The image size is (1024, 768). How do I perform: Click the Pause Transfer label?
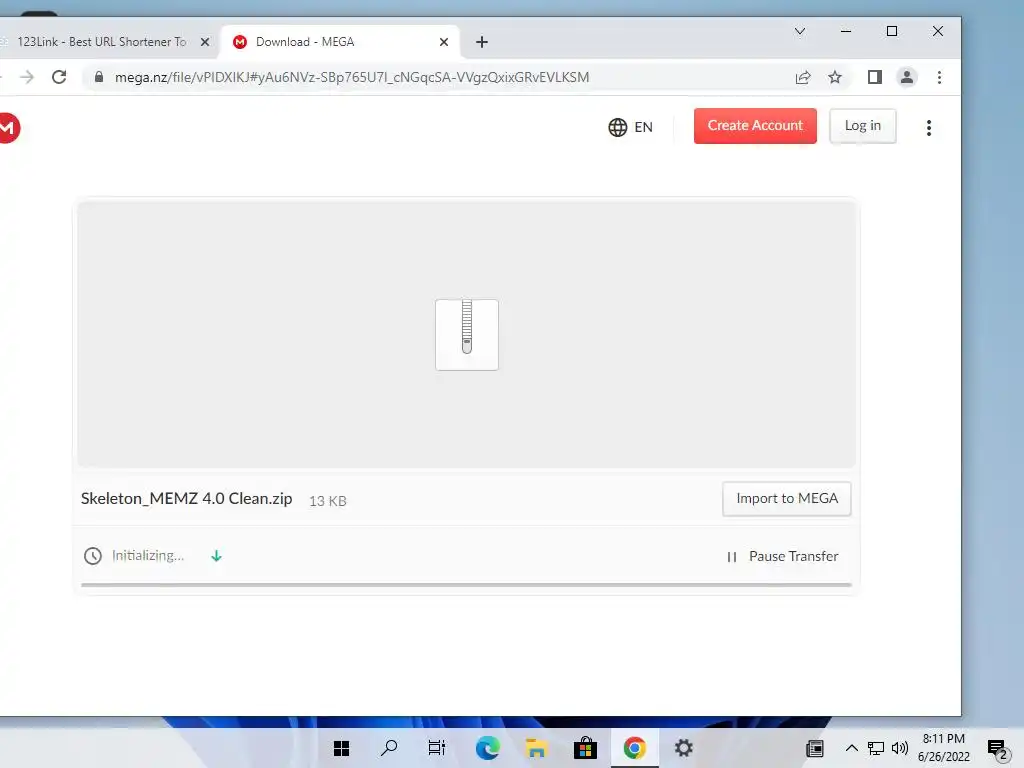click(793, 556)
